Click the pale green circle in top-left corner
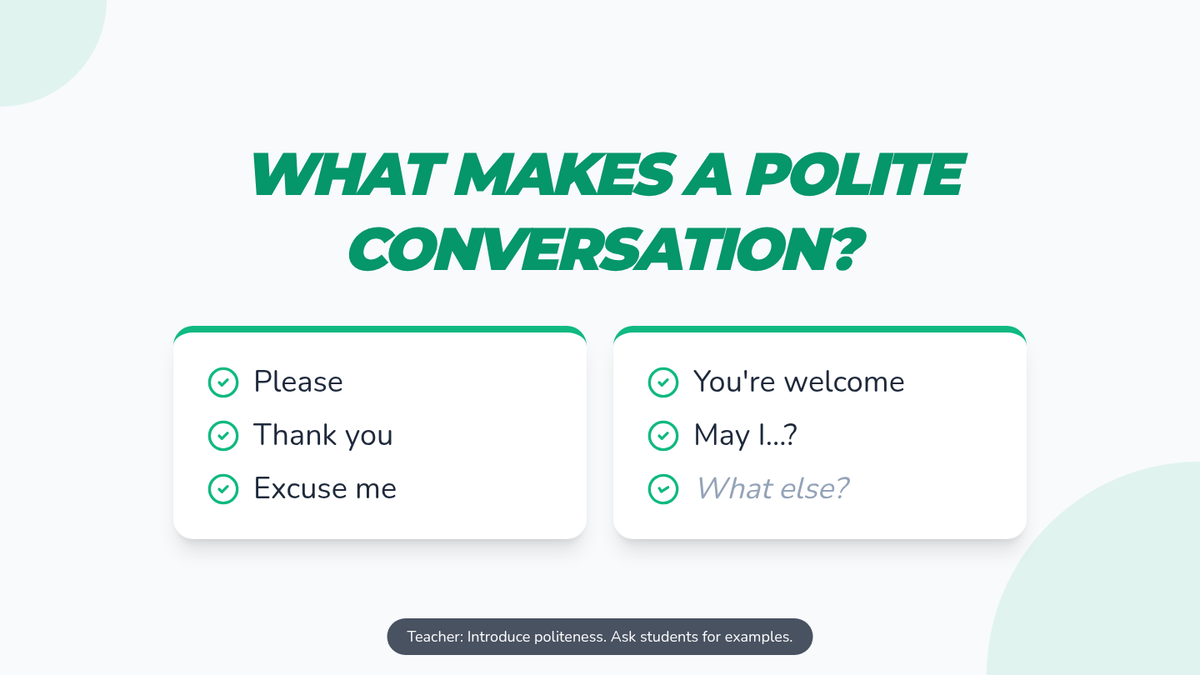The image size is (1200, 675). click(40, 40)
